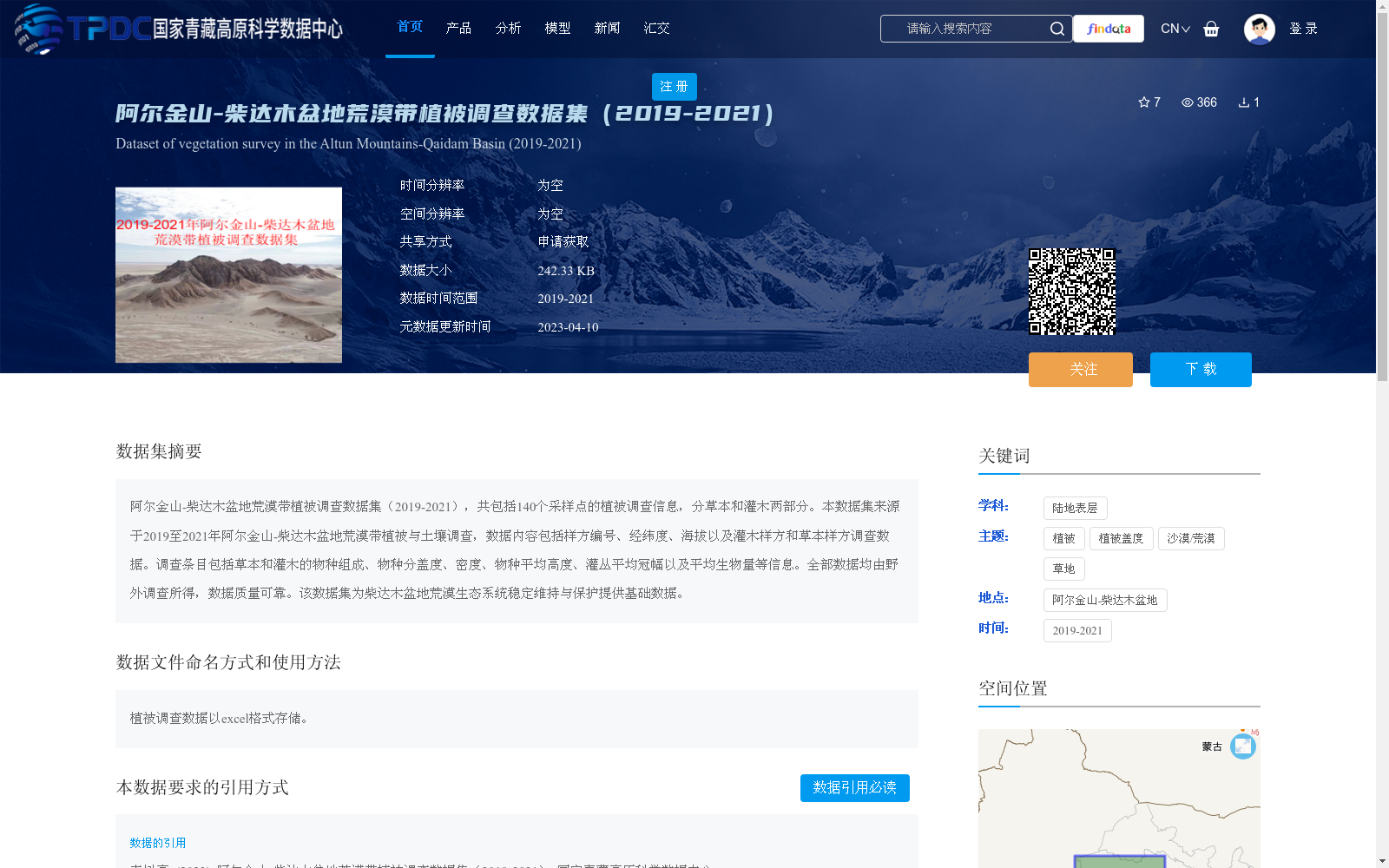
Task: Click the map layer switch icon
Action: [x=1243, y=746]
